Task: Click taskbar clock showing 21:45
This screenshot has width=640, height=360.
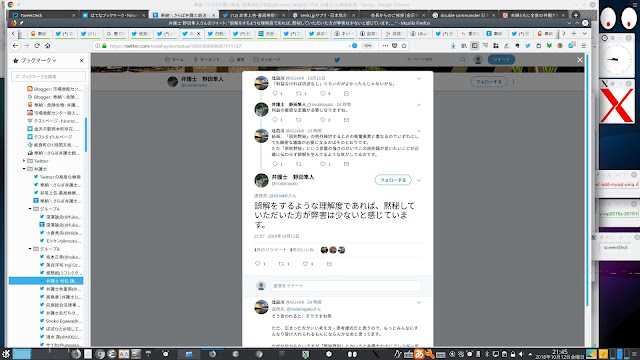Action: point(560,354)
